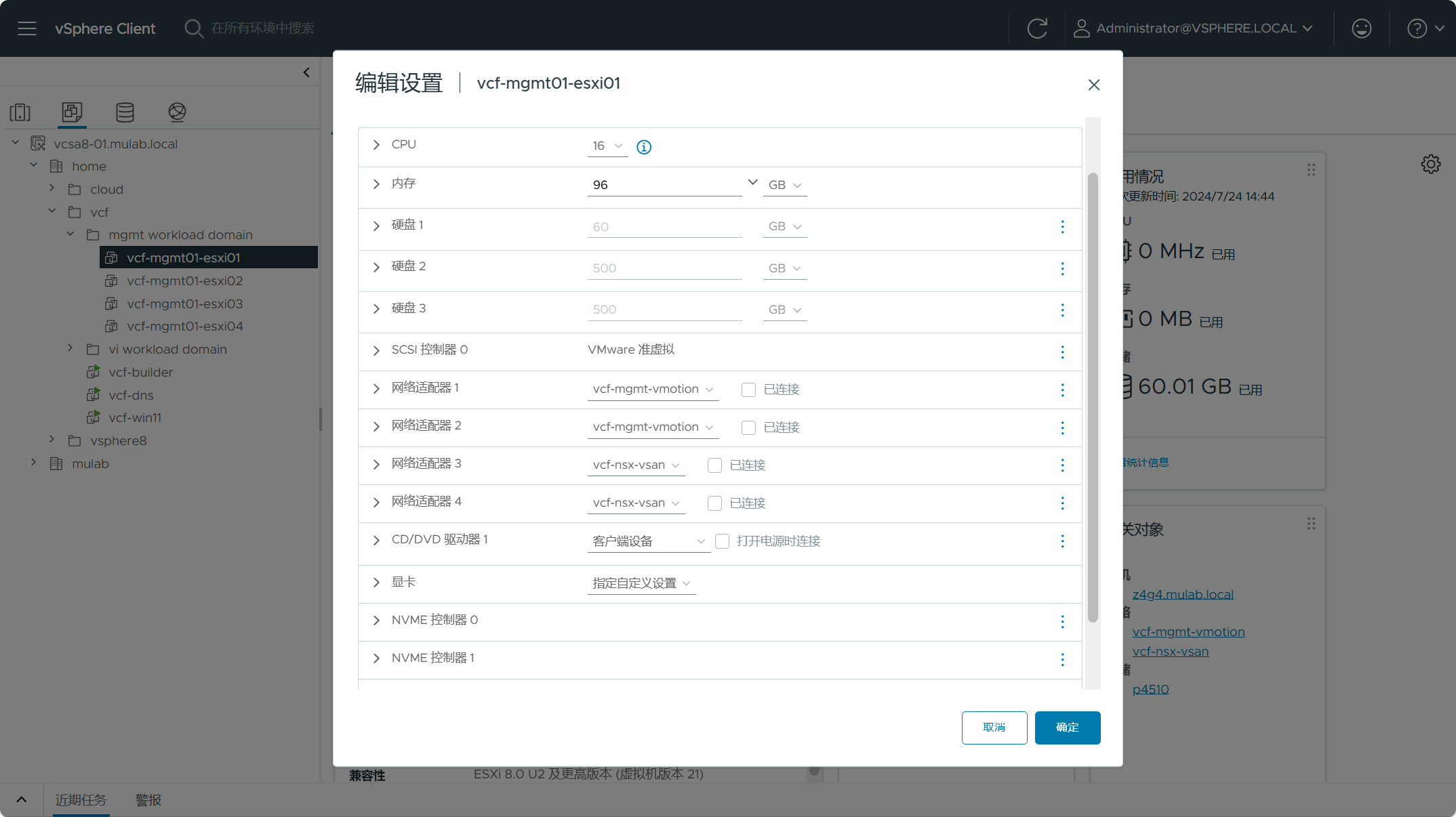Click the global search magnifier icon
Image resolution: width=1456 pixels, height=817 pixels.
(194, 28)
